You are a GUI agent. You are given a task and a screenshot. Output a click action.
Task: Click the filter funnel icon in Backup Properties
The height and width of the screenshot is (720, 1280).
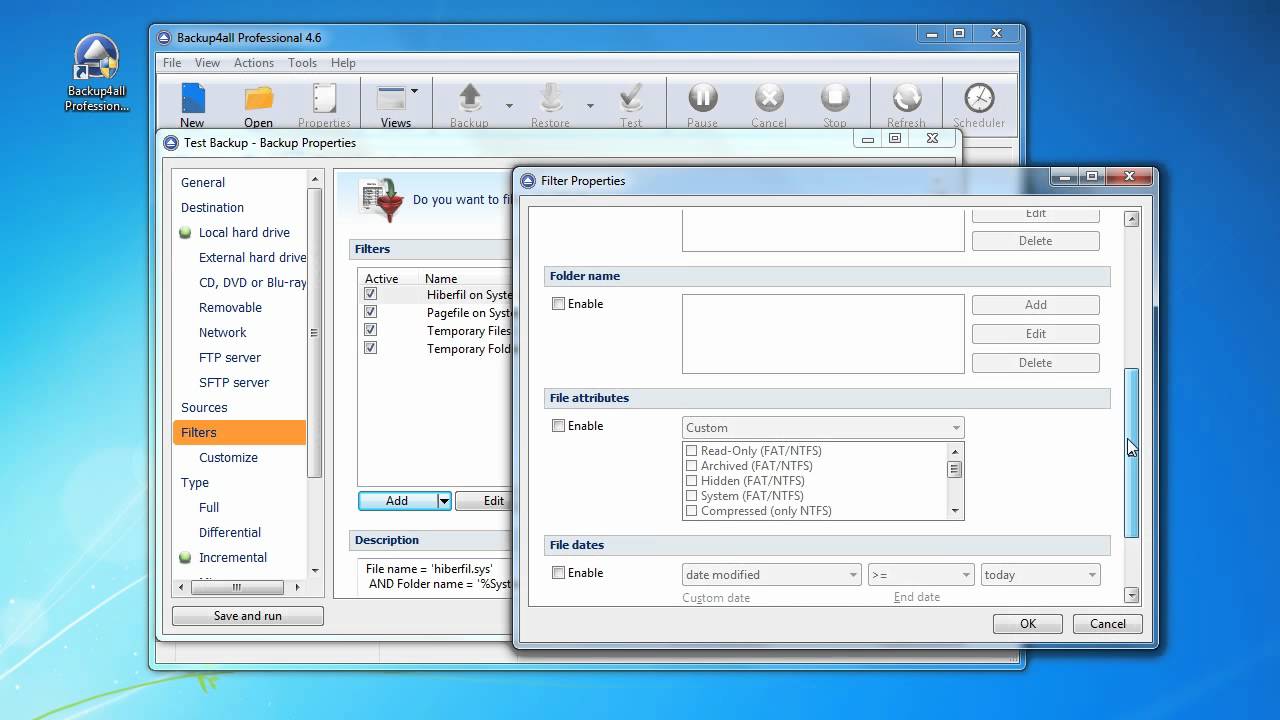pyautogui.click(x=382, y=199)
